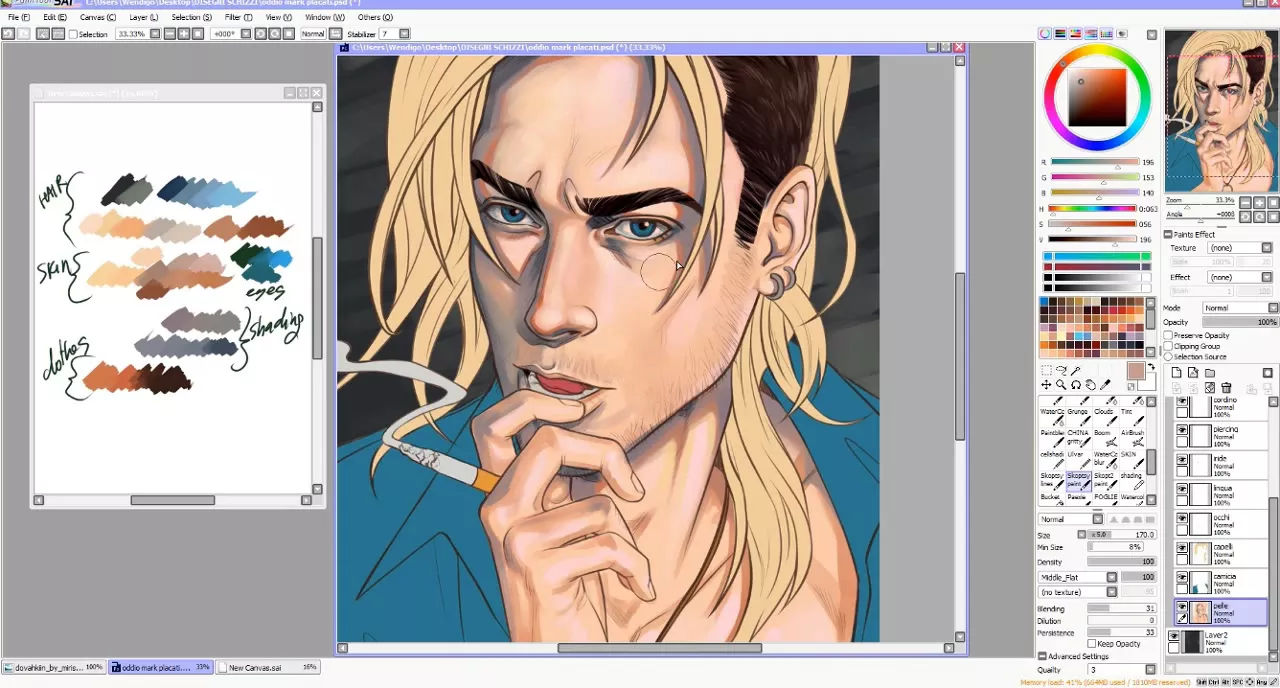Collapse the Advanced Settings section

[1042, 657]
